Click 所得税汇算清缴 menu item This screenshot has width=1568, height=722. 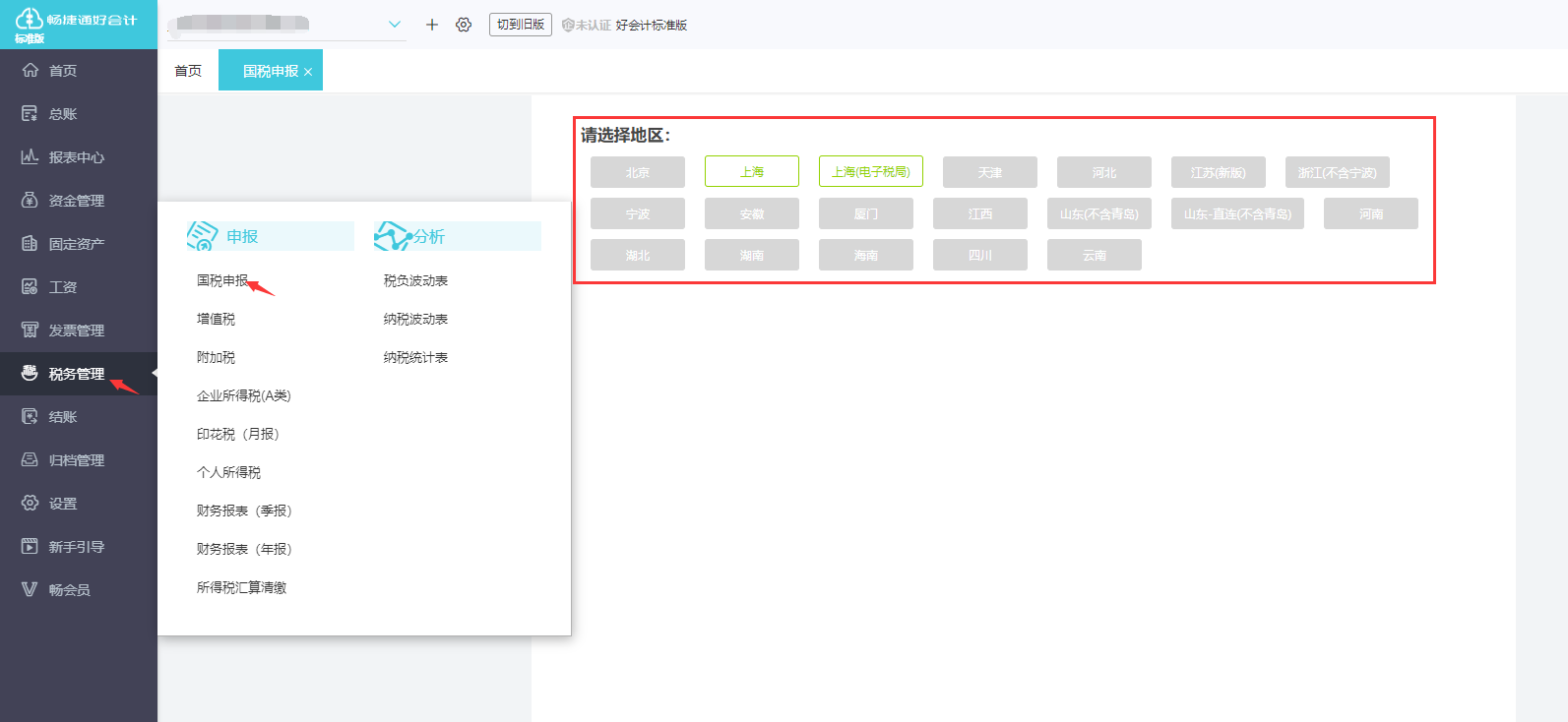(x=241, y=587)
